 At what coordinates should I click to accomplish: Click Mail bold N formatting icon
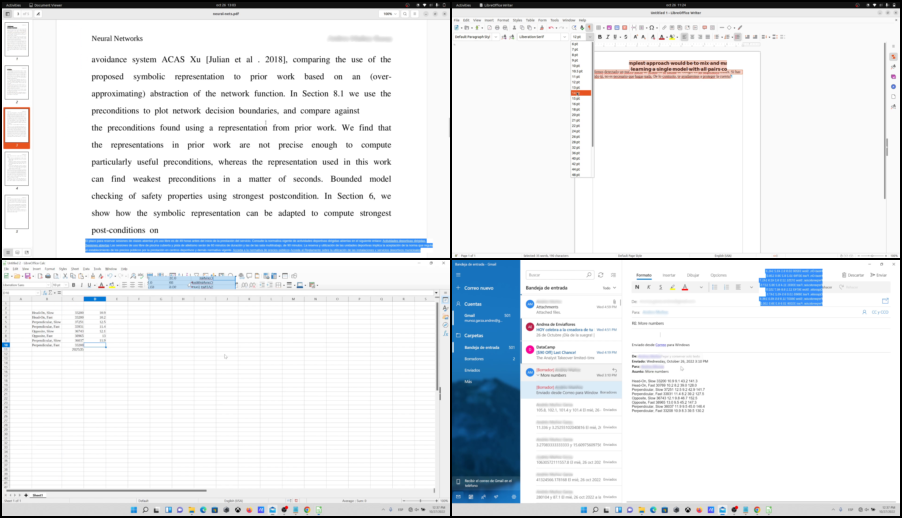click(637, 287)
